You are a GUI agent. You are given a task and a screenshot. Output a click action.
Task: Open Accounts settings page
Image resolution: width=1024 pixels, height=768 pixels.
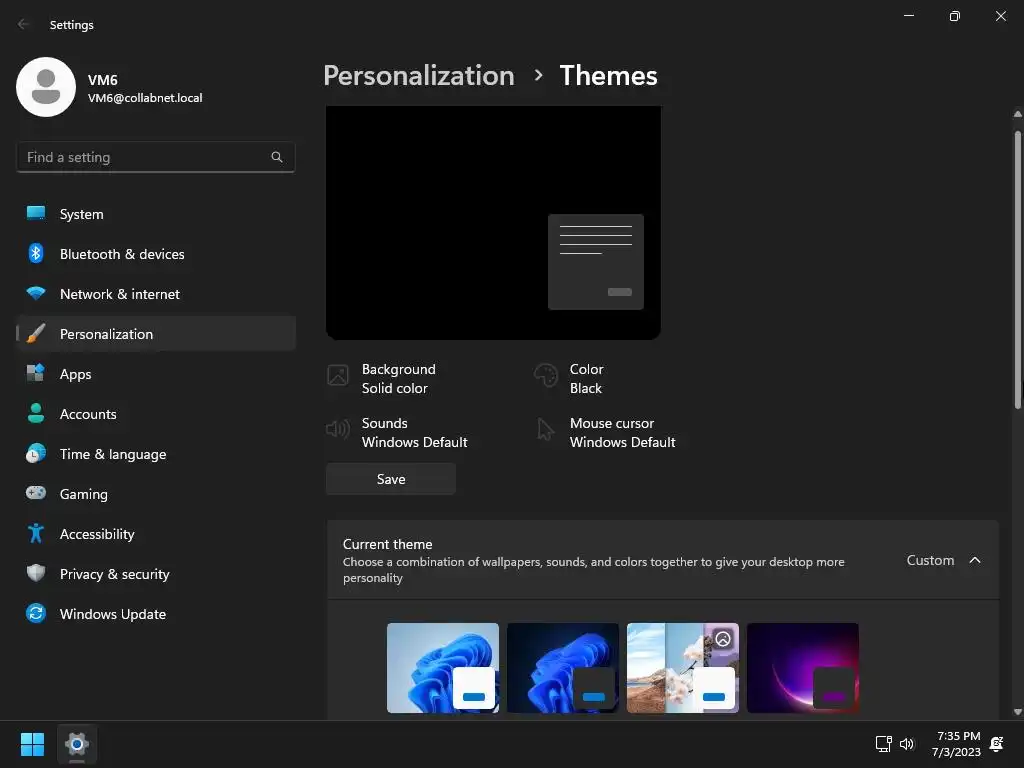tap(156, 413)
